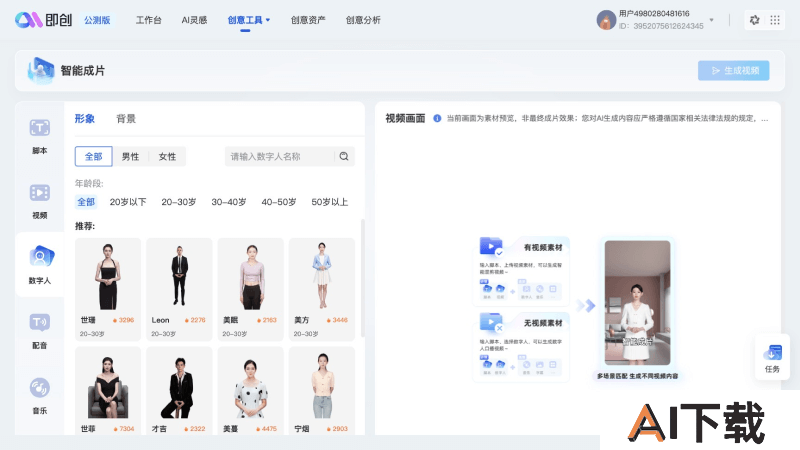The image size is (800, 450).
Task: Select the 美蔓 digital human card
Action: 251,391
